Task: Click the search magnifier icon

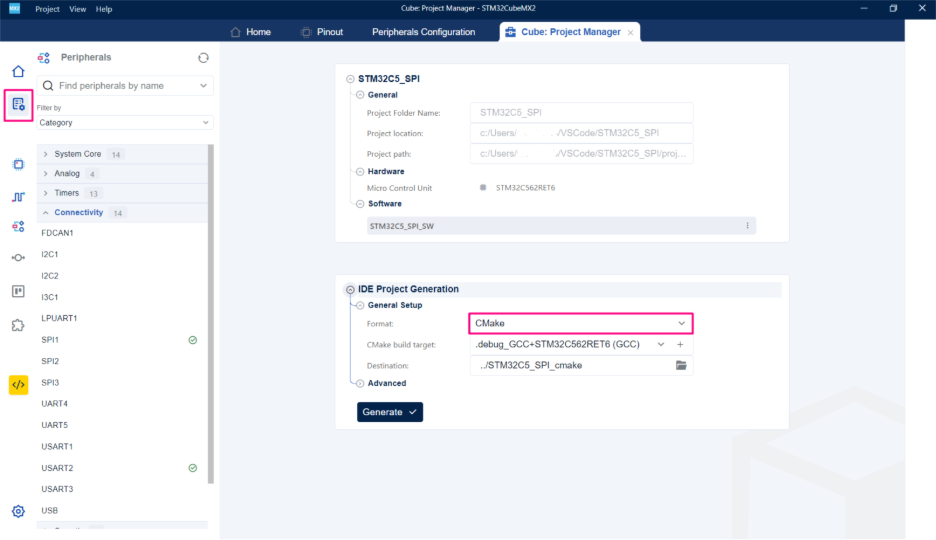Action: coord(48,86)
